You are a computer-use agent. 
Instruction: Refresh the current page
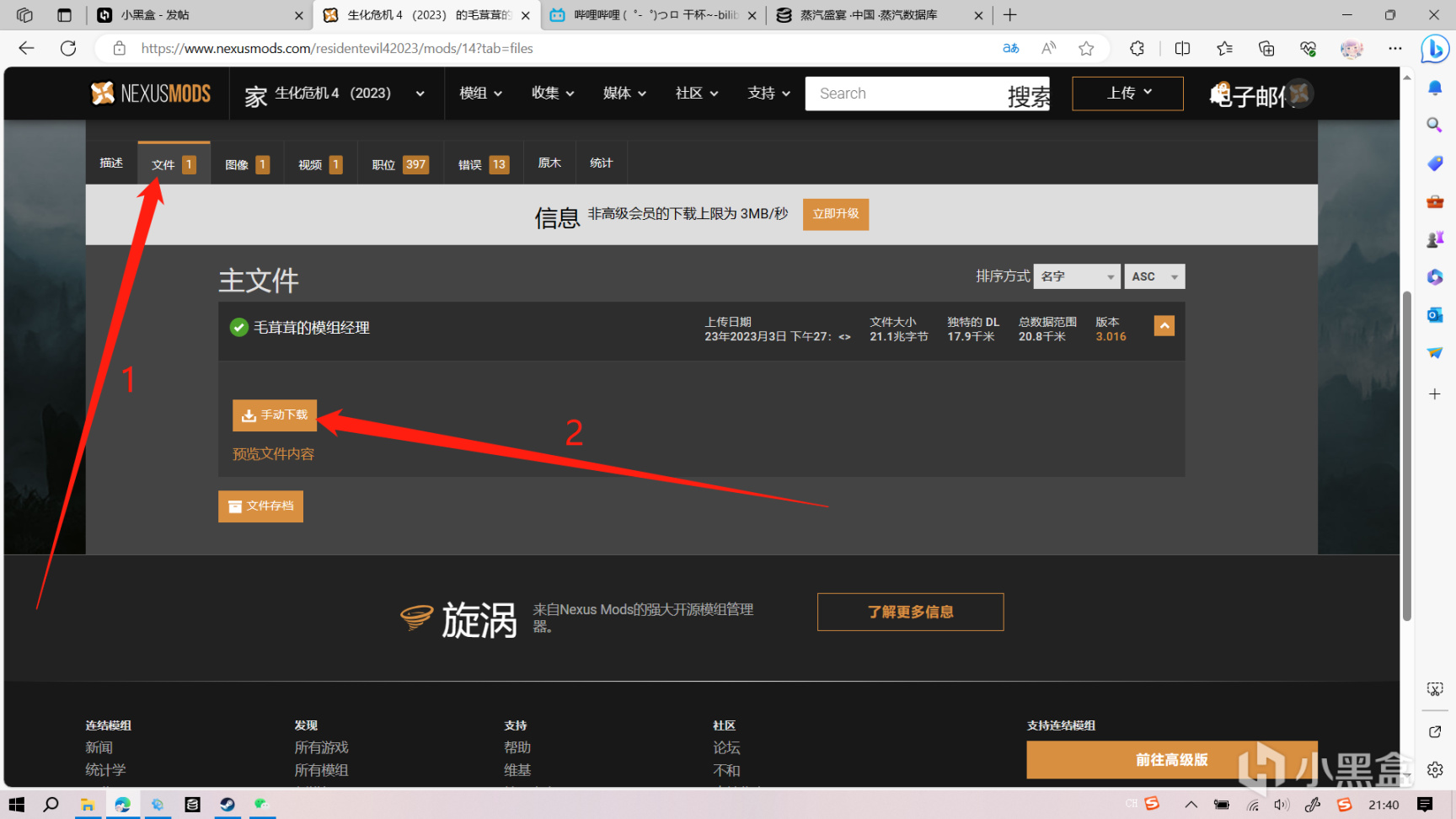(68, 48)
